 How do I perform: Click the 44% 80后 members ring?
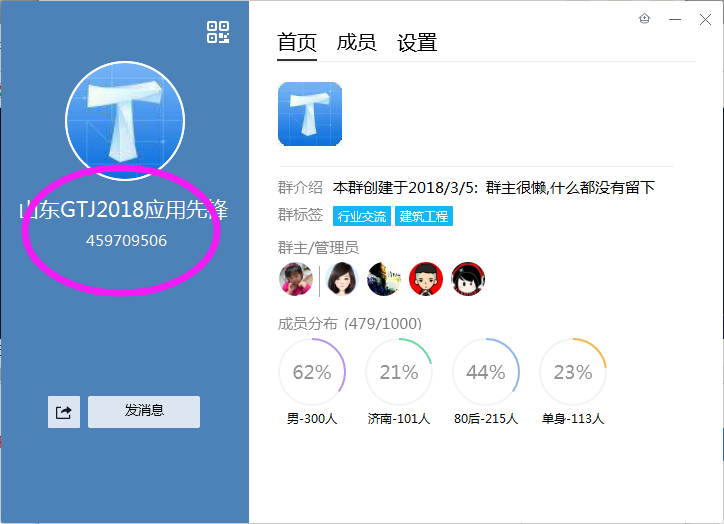[x=486, y=372]
